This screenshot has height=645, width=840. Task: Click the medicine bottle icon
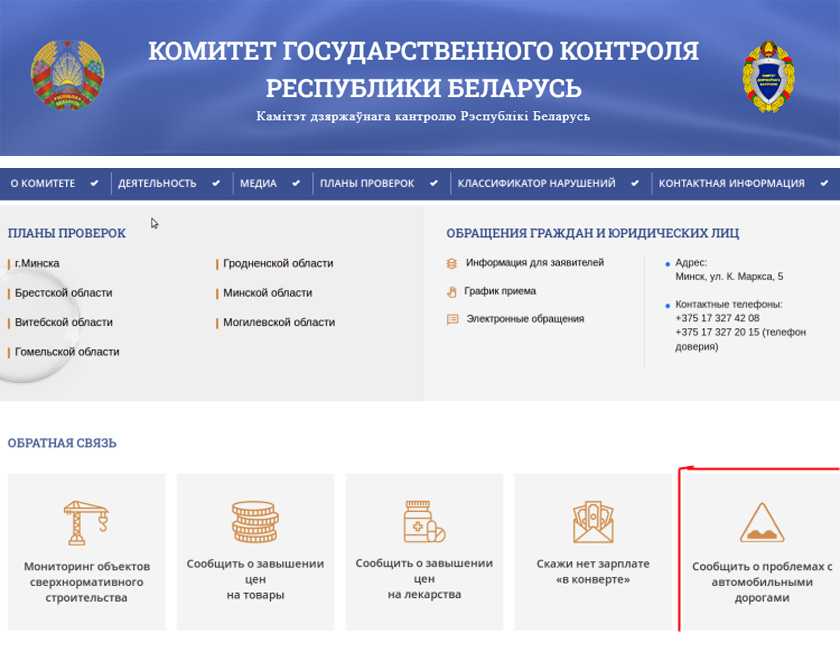click(424, 522)
